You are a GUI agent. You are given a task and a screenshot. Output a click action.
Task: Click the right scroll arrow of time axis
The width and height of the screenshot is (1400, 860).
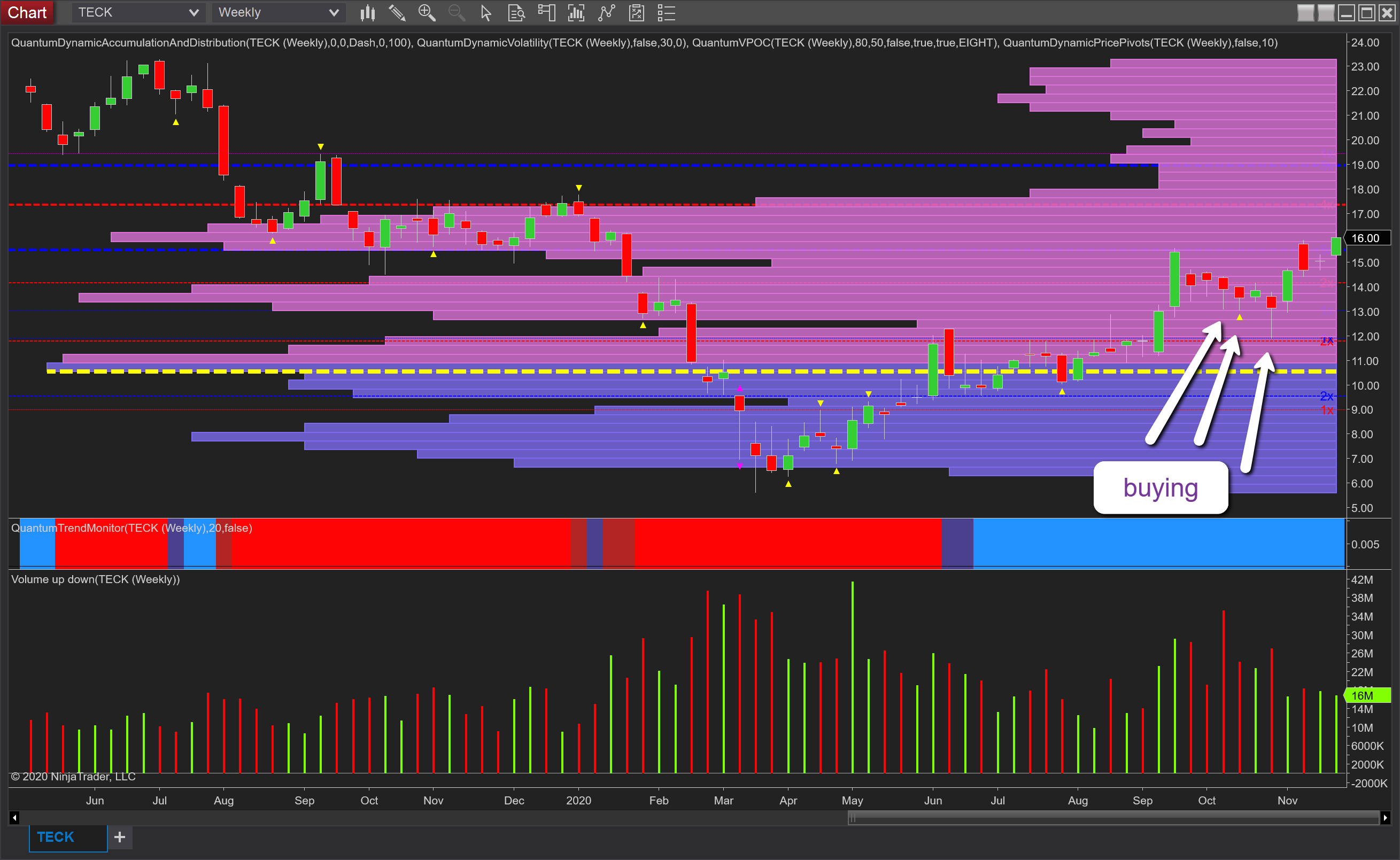pos(1385,818)
